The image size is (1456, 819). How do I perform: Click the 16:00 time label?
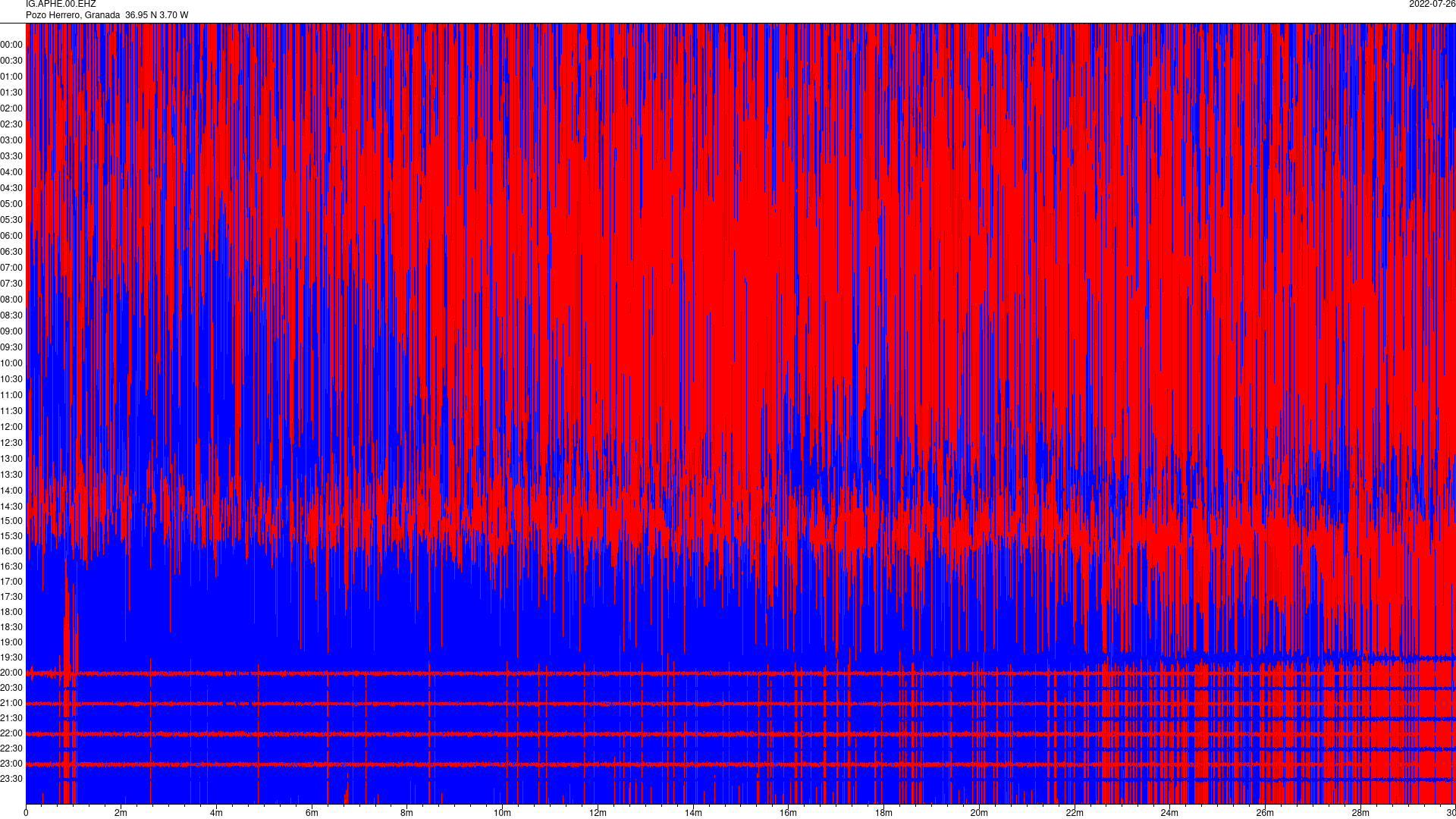pos(11,551)
